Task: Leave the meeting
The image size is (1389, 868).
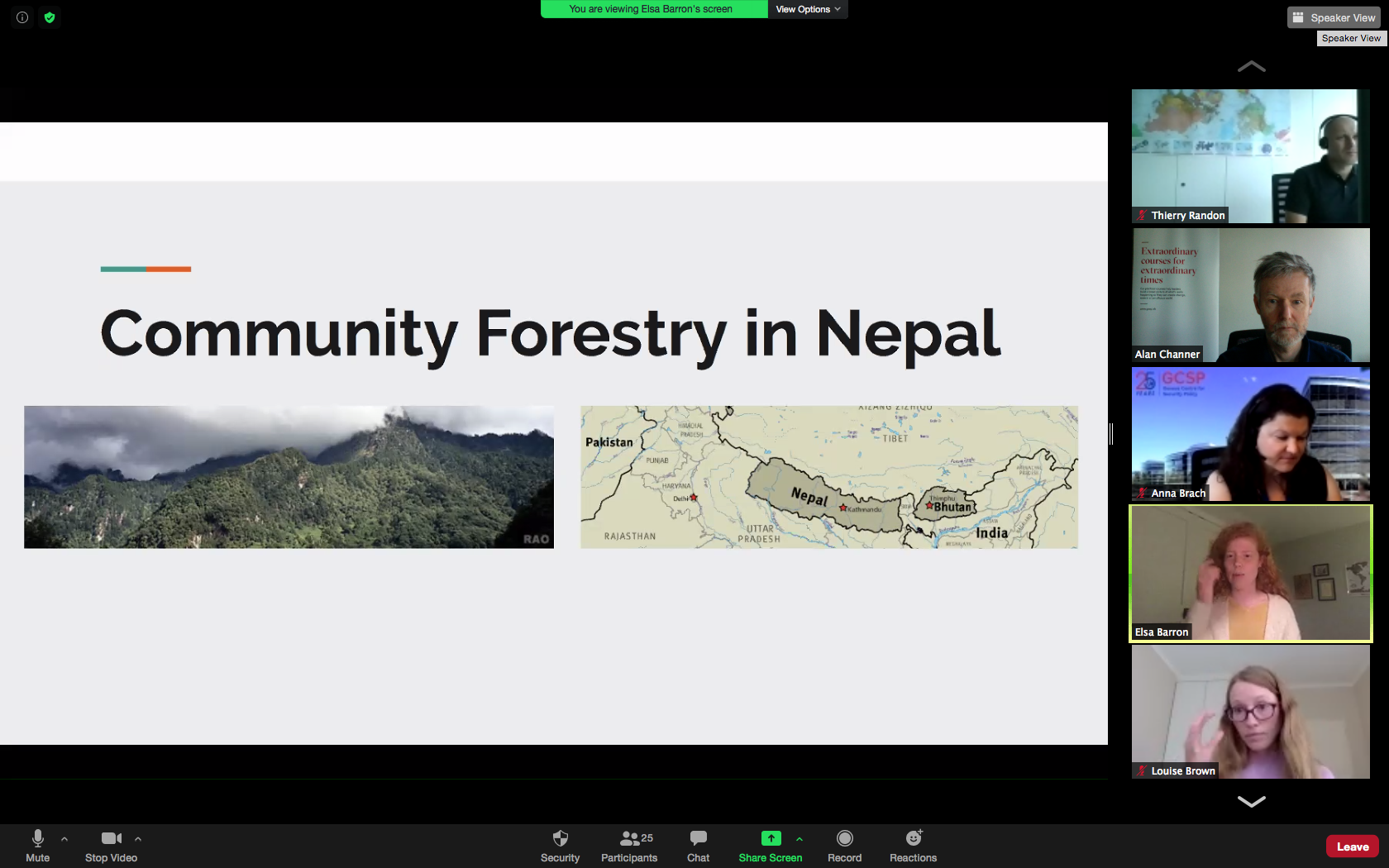Action: (1352, 847)
